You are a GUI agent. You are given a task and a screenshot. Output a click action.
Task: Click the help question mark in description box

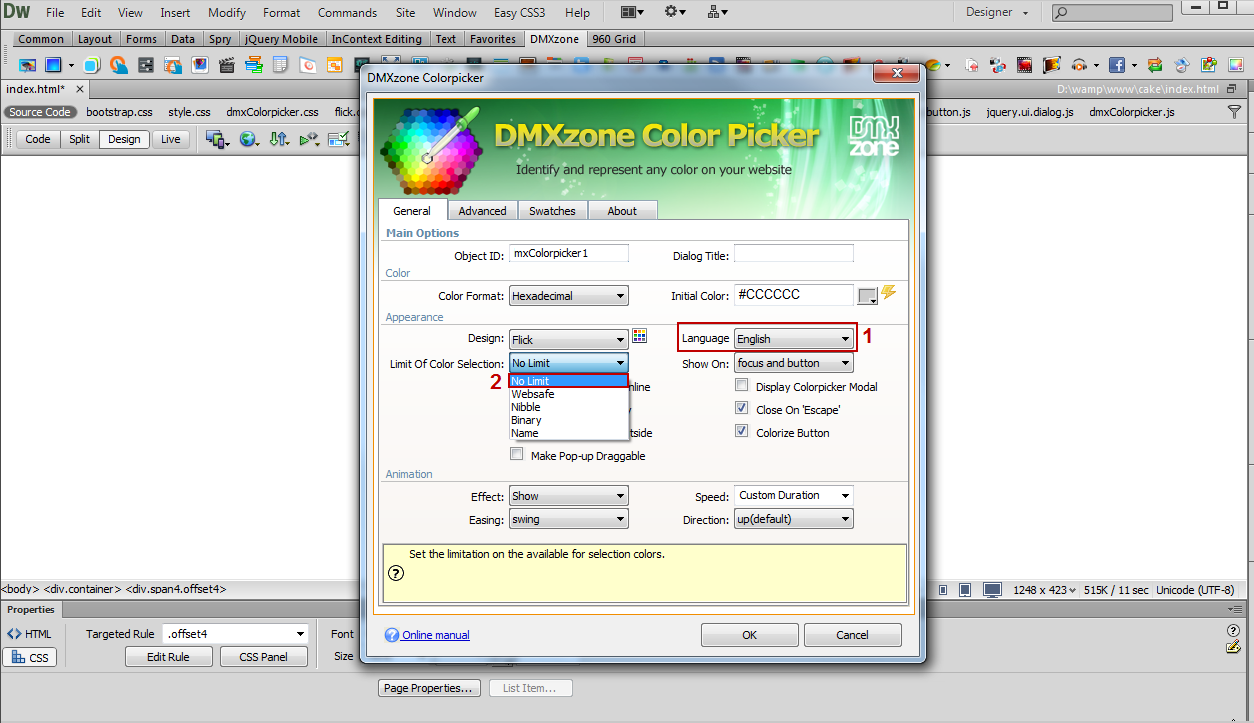(x=396, y=573)
